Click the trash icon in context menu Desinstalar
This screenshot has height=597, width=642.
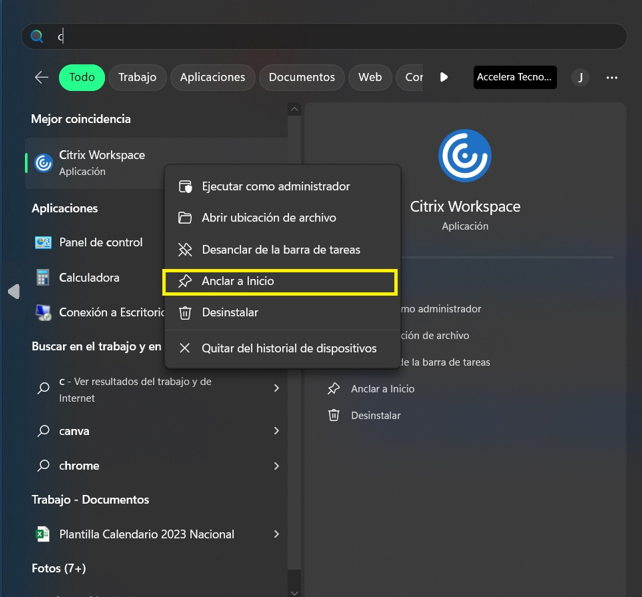tap(185, 313)
